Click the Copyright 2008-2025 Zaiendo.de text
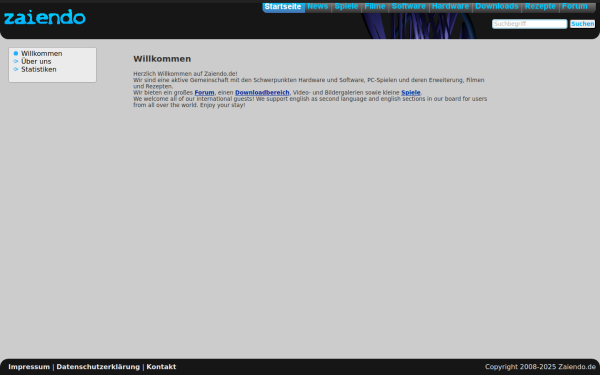 click(x=540, y=367)
